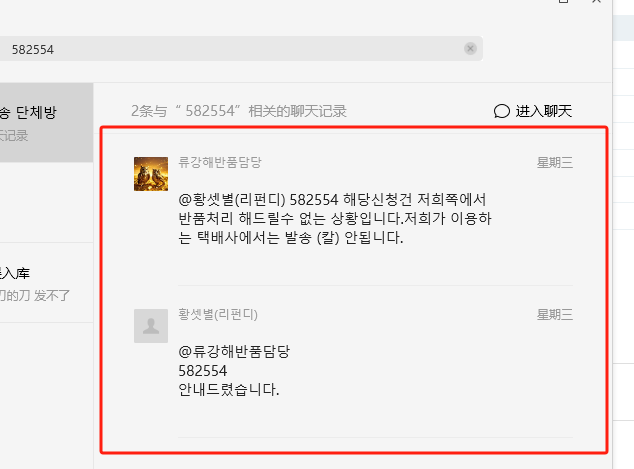Select the 단체방 group chat result
This screenshot has width=634, height=469.
46,123
